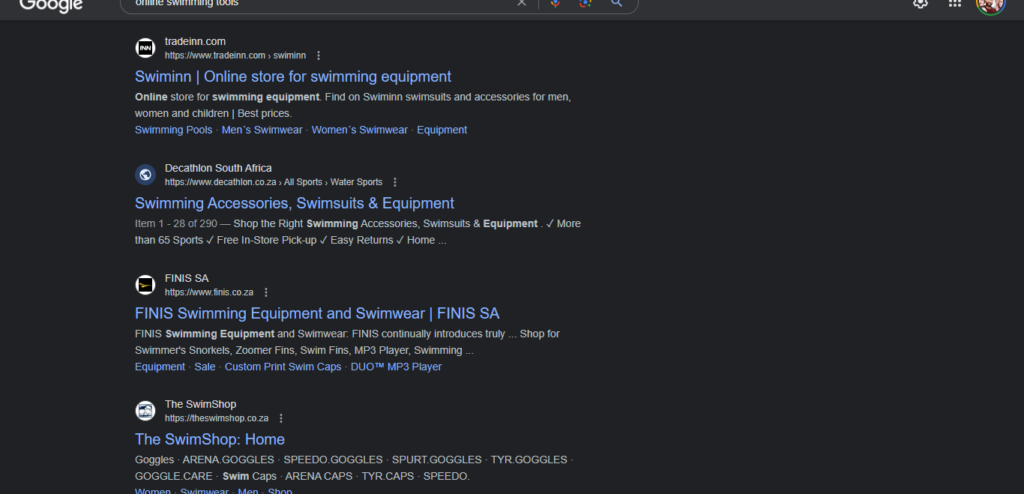
Task: Click Decathlon South Africa site name
Action: [x=218, y=168]
